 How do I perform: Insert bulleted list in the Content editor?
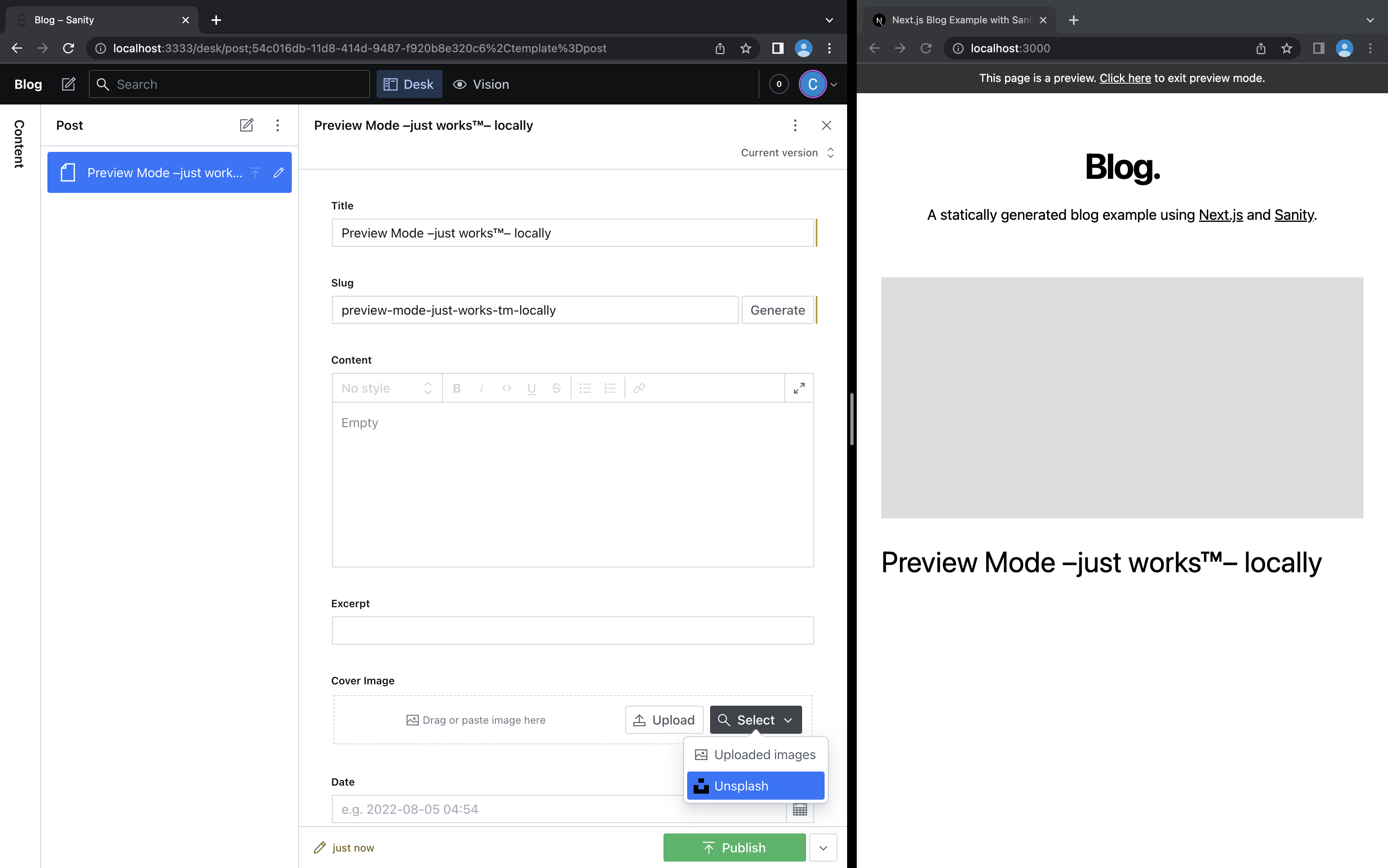point(585,388)
